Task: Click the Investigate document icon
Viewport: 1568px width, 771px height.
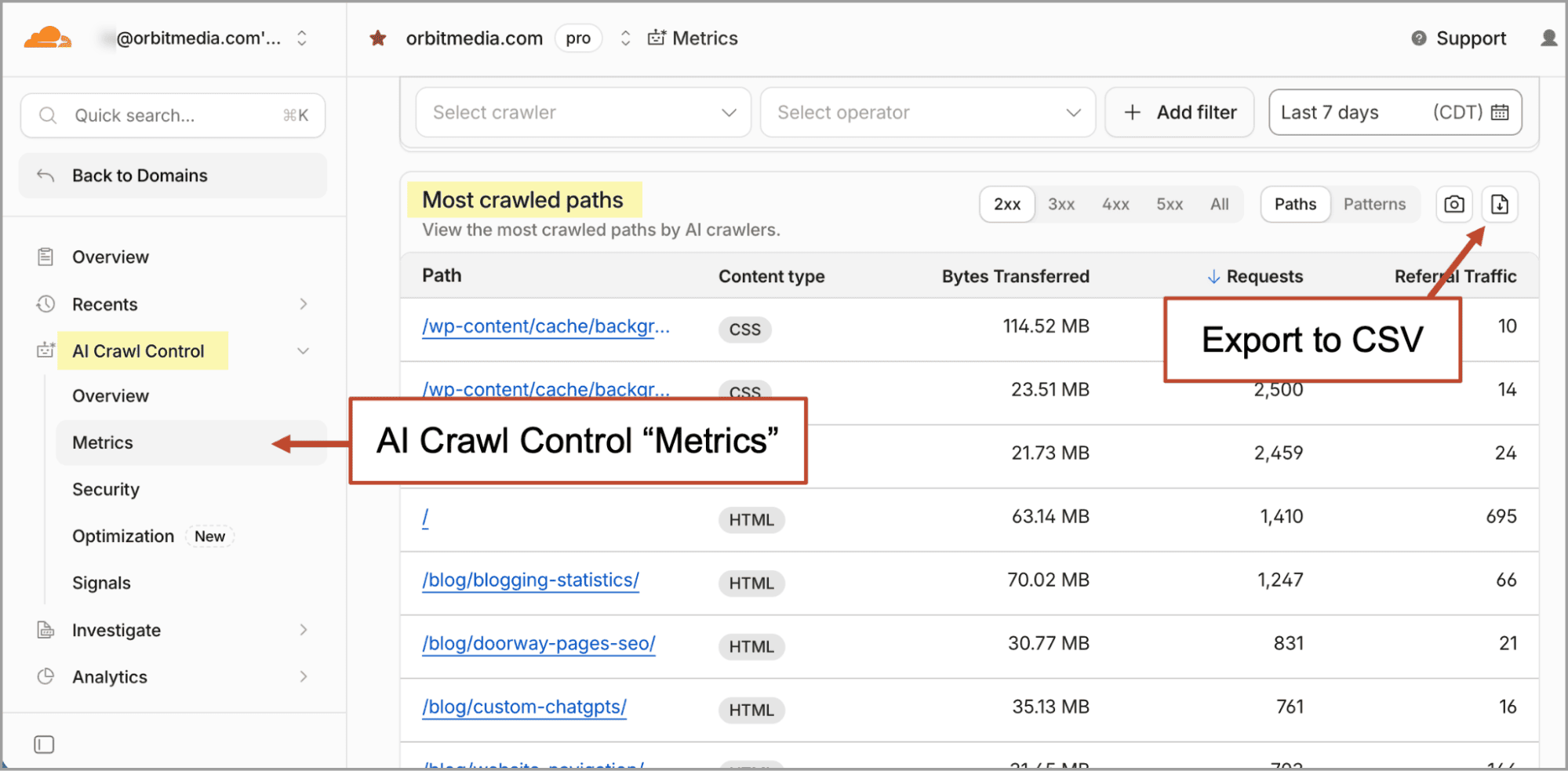Action: [x=45, y=629]
